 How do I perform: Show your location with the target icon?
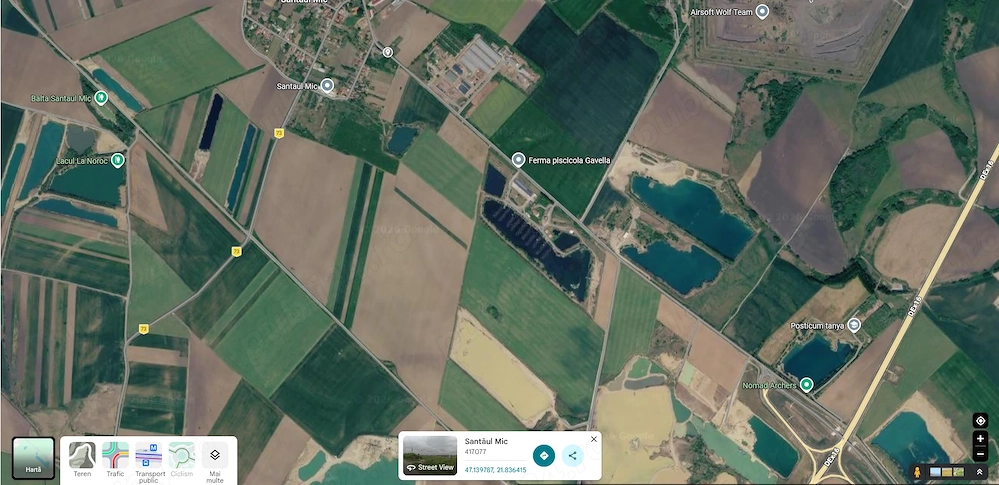[x=980, y=421]
